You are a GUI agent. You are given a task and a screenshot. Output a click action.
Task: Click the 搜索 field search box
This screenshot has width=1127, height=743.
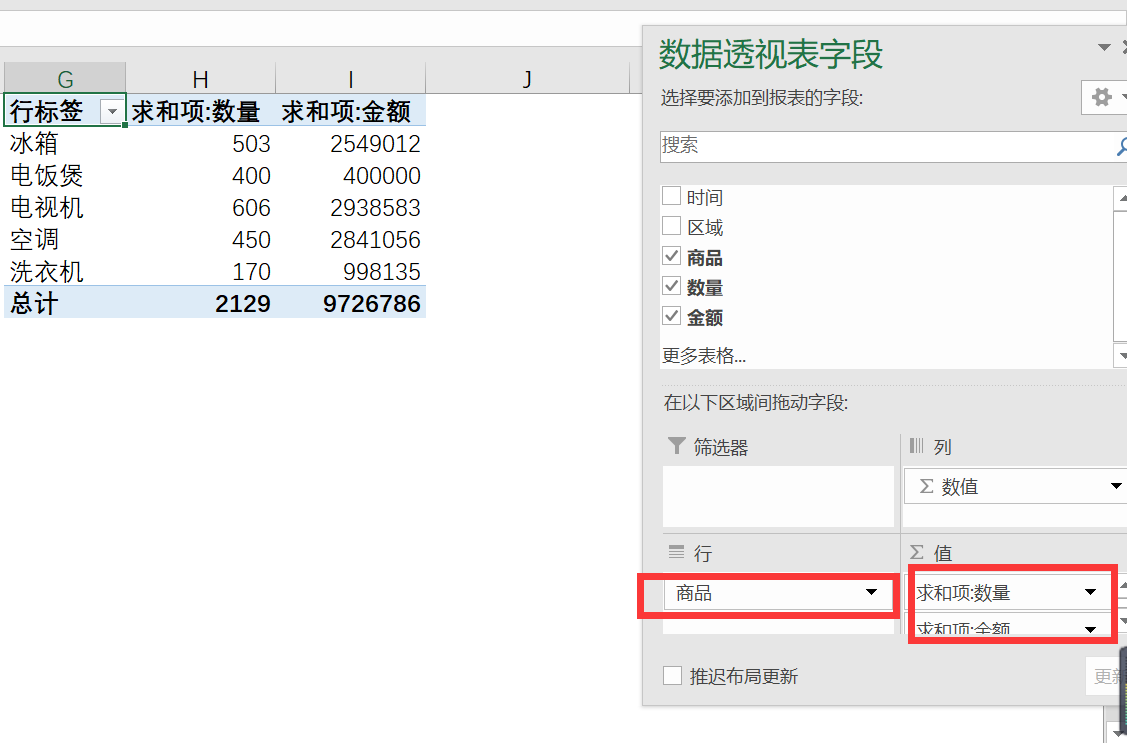coord(891,147)
